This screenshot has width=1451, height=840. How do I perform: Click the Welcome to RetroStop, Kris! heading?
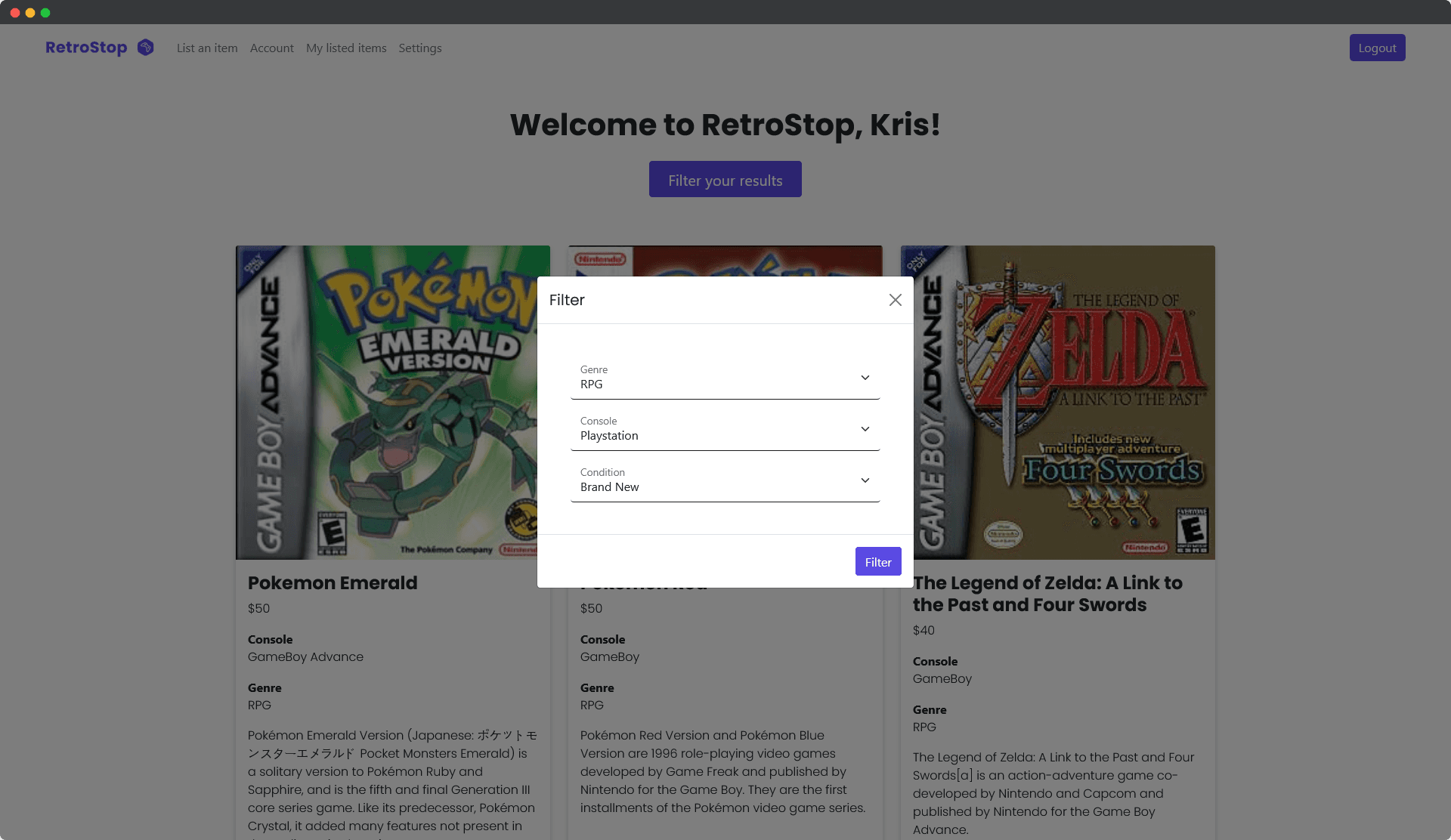(x=725, y=125)
